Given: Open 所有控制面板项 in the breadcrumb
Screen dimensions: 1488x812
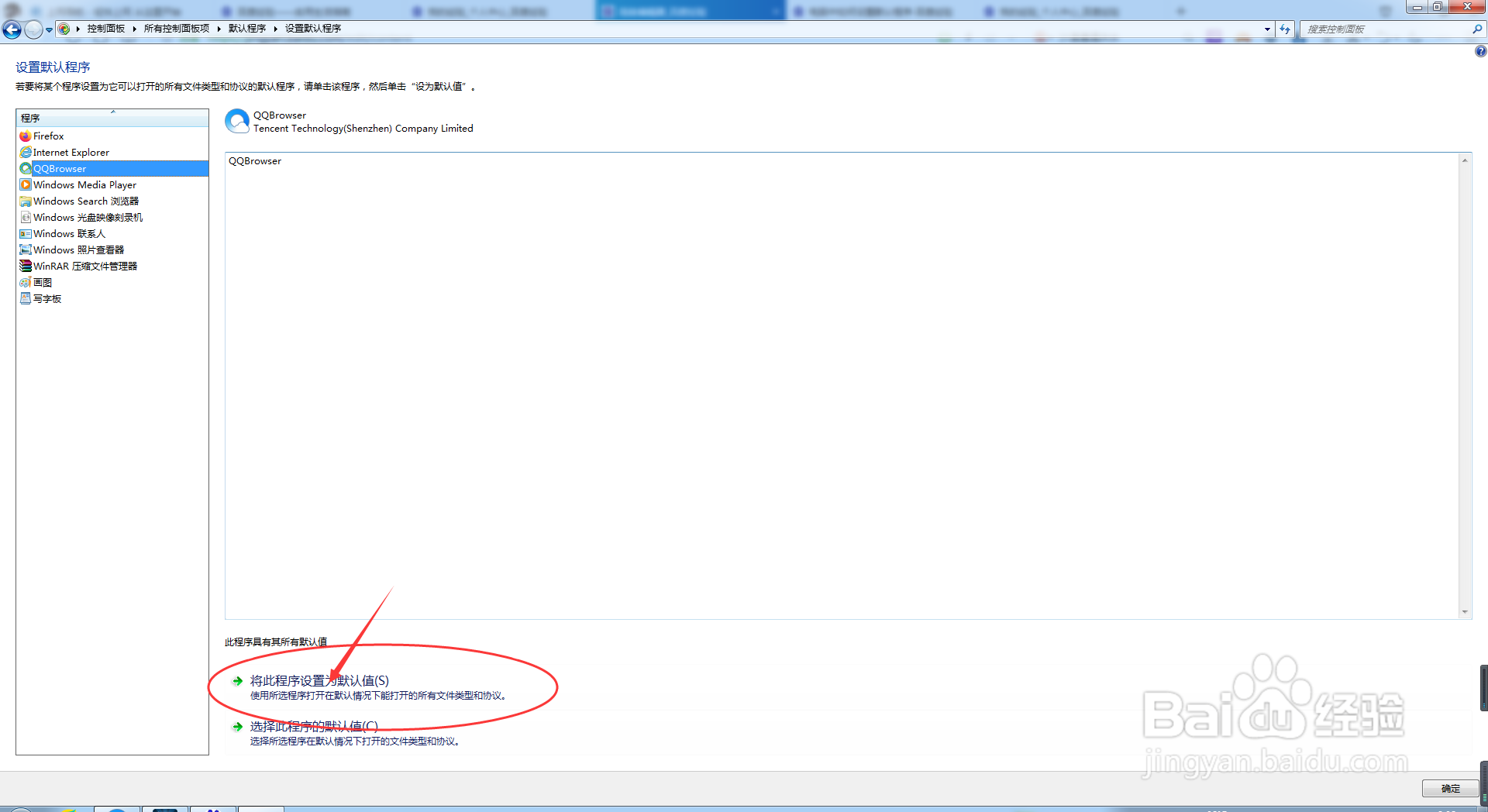Looking at the screenshot, I should tap(177, 29).
